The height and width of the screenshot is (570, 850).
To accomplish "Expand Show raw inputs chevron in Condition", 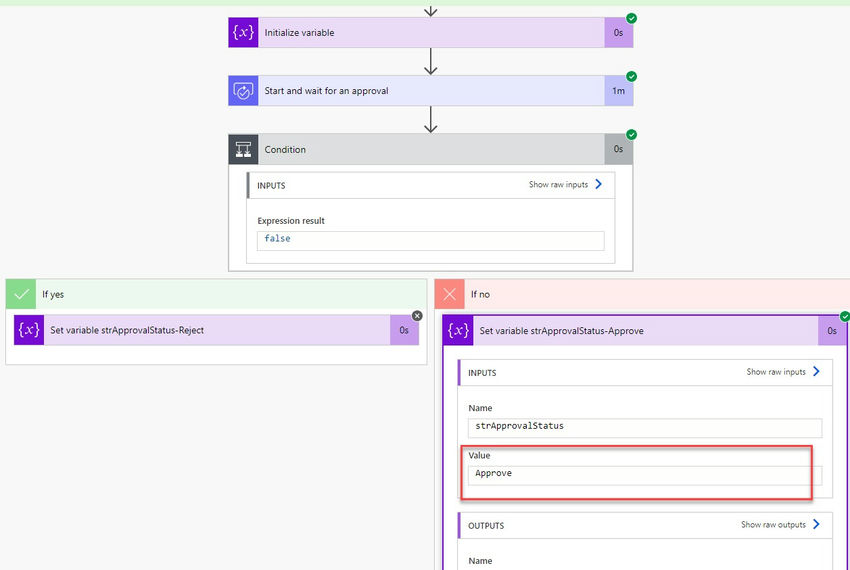I will tap(598, 184).
